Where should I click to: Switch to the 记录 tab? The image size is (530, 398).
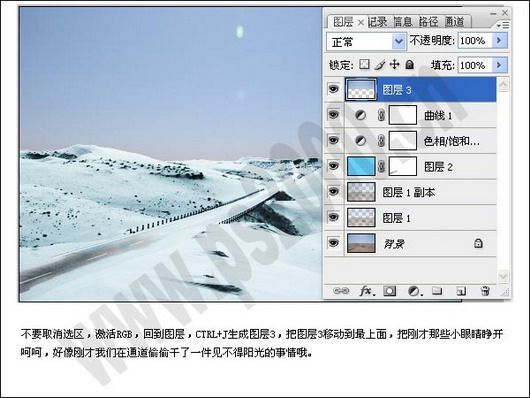pos(377,22)
